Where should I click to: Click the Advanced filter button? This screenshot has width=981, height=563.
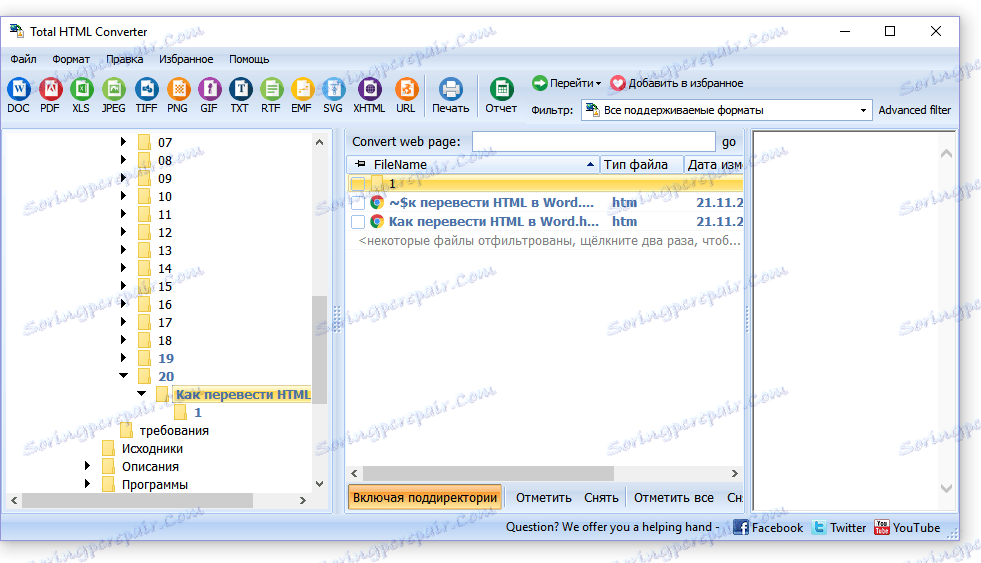[914, 110]
